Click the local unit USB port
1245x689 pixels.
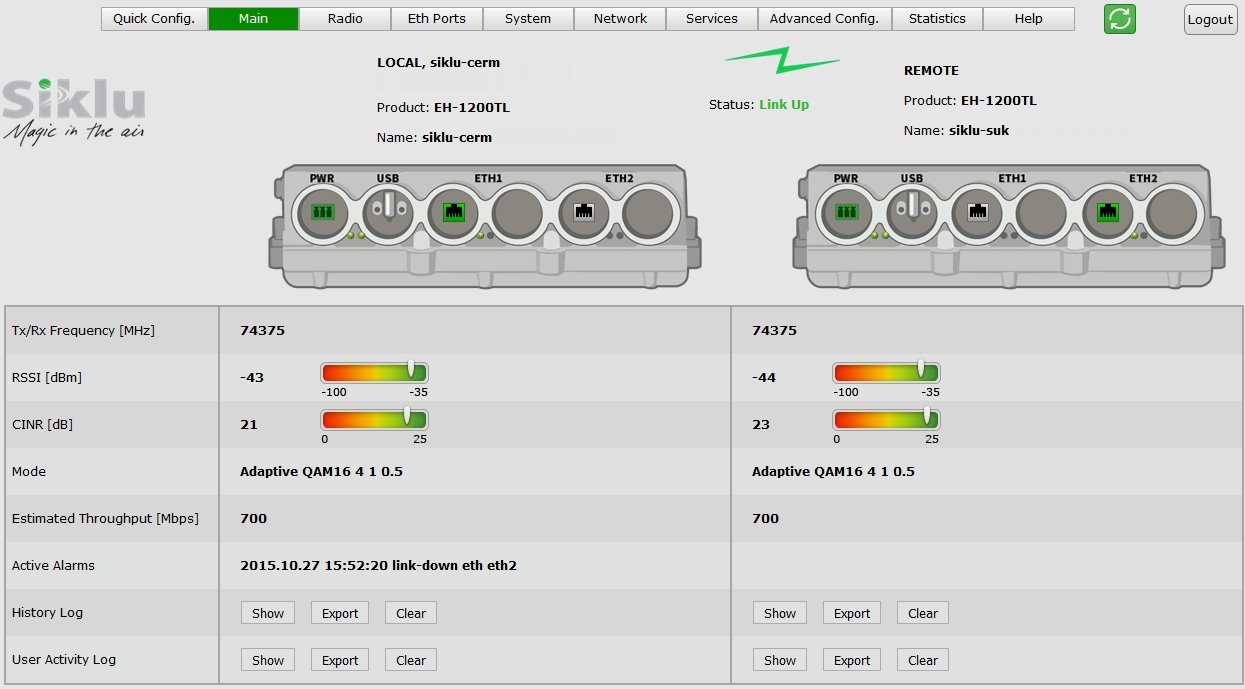[388, 212]
